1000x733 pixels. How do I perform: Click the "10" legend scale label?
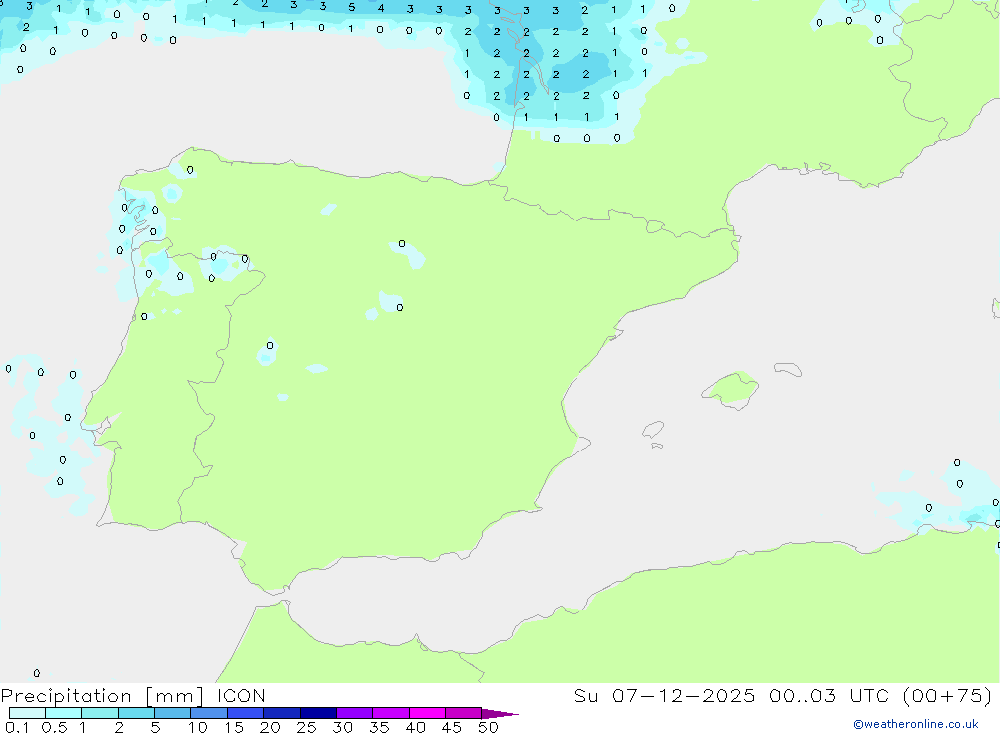pos(198,727)
